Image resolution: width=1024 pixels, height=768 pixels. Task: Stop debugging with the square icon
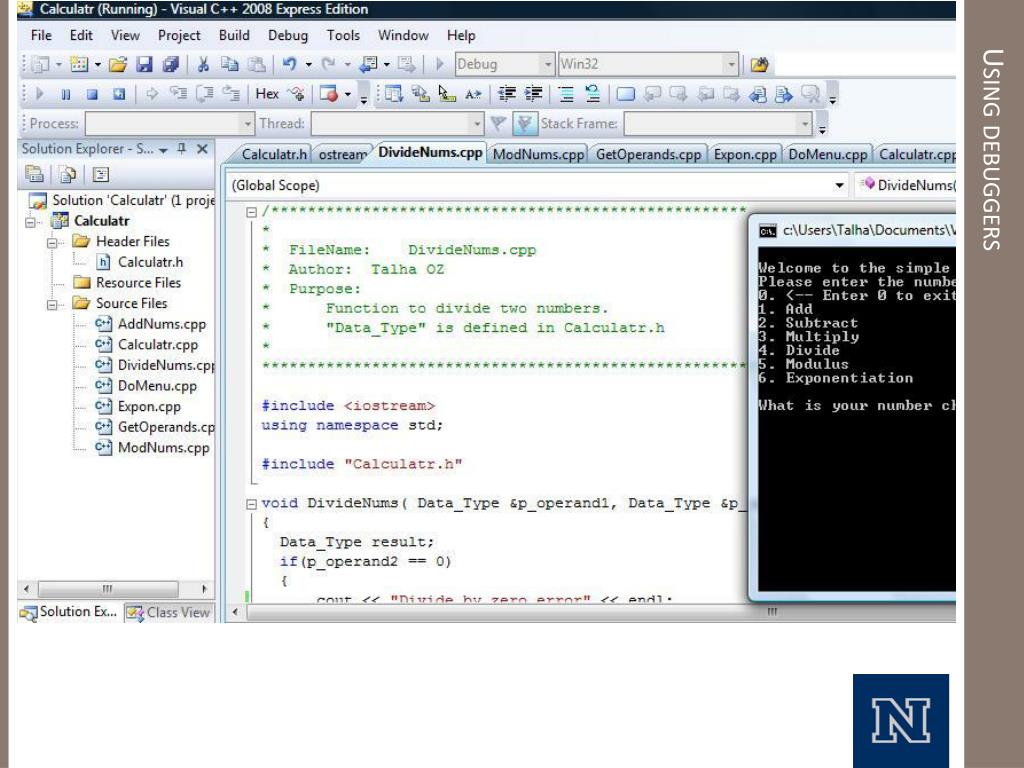(92, 94)
